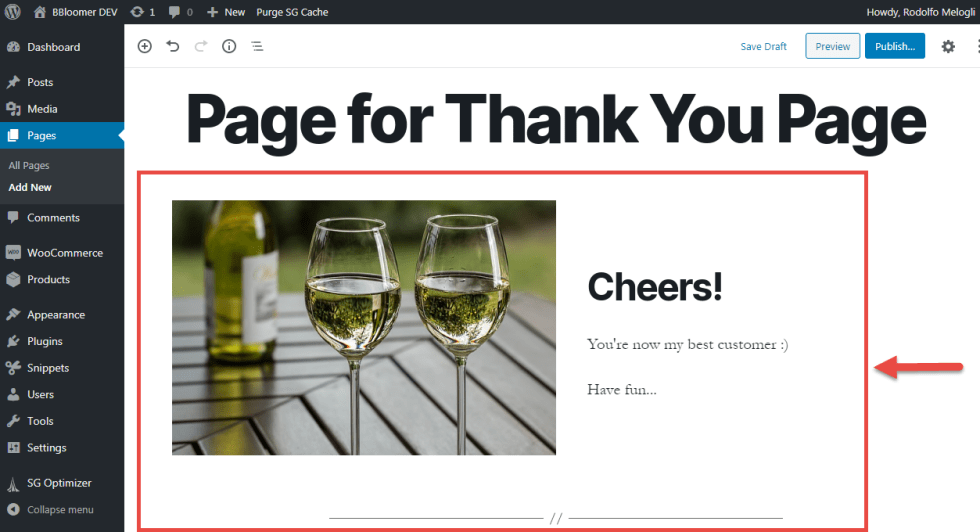Viewport: 980px width, 532px height.
Task: Open Posts in the sidebar
Action: pos(40,82)
